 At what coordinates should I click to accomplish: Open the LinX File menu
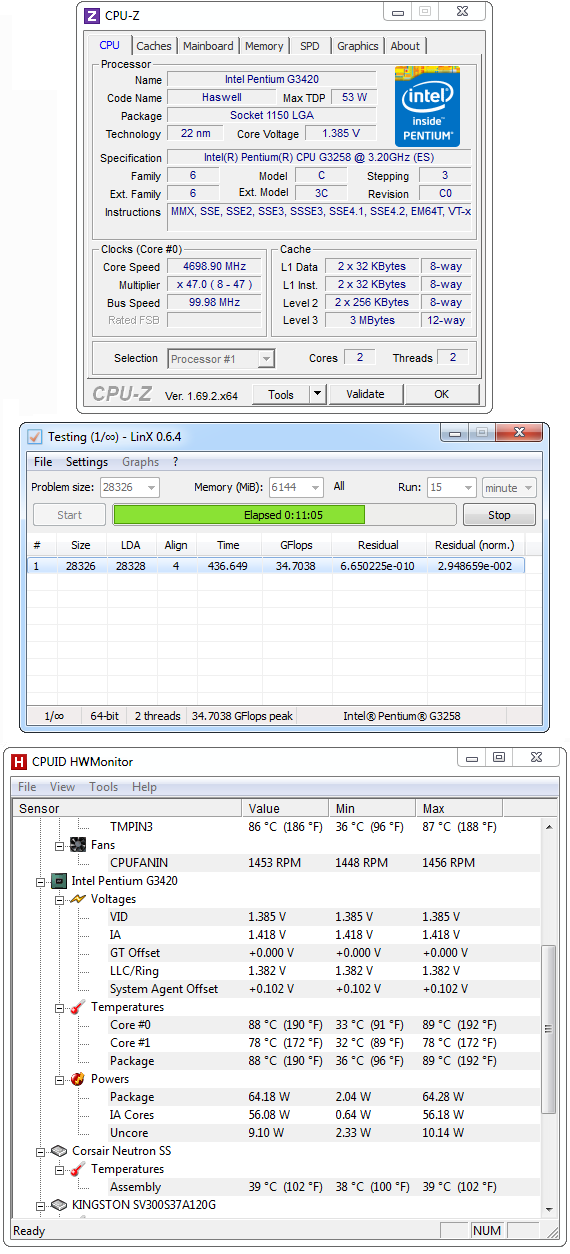pyautogui.click(x=43, y=462)
